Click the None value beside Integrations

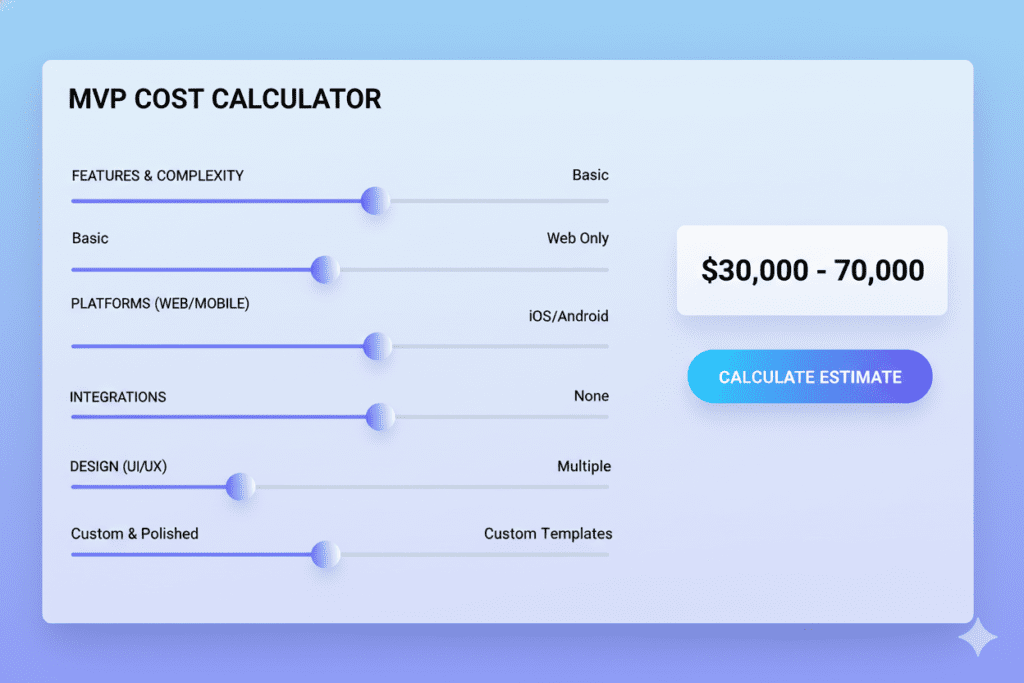[591, 396]
